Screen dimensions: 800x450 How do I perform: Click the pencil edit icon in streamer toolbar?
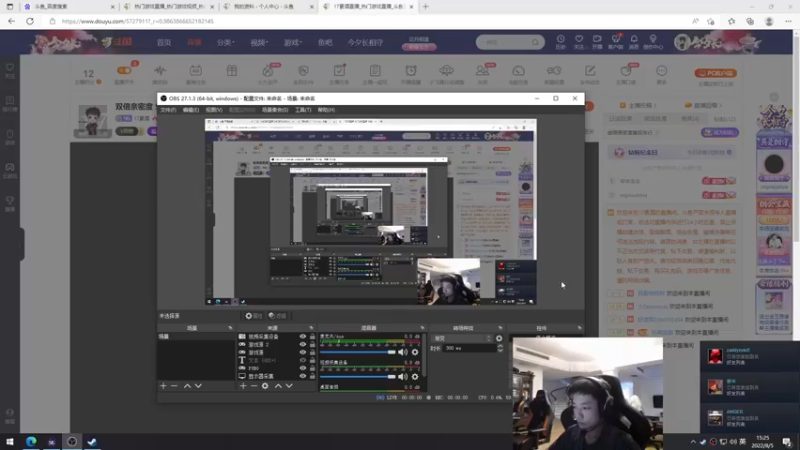point(590,71)
